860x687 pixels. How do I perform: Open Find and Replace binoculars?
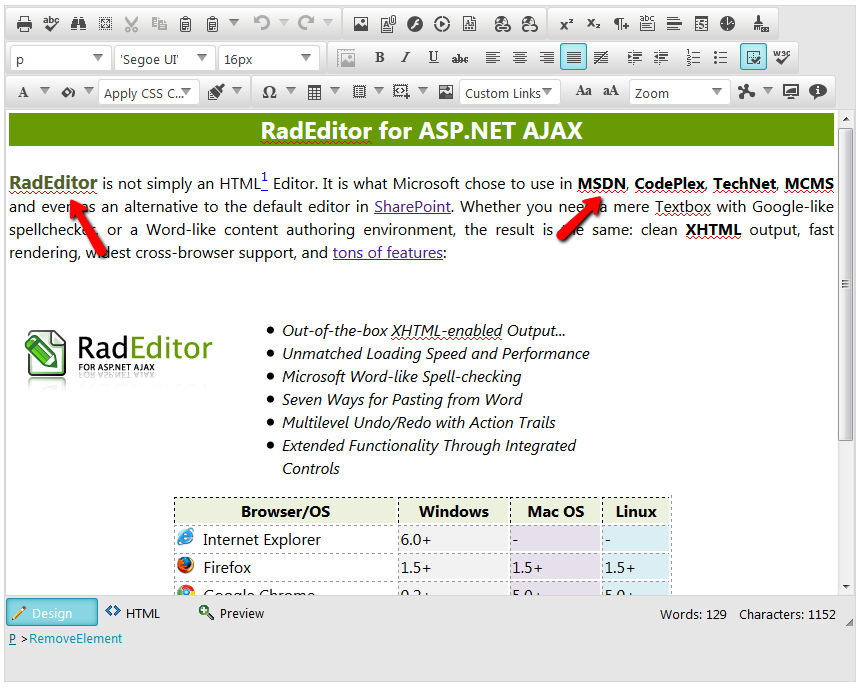coord(78,24)
